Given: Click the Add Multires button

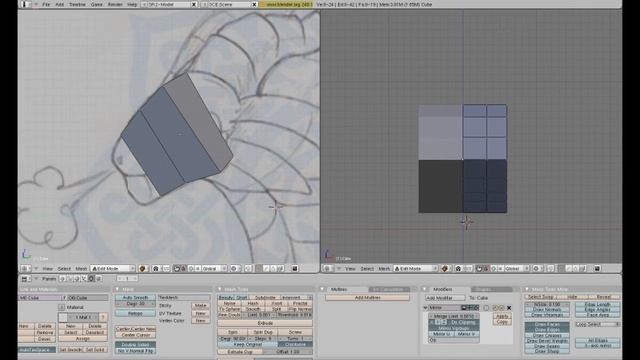Looking at the screenshot, I should 367,298.
